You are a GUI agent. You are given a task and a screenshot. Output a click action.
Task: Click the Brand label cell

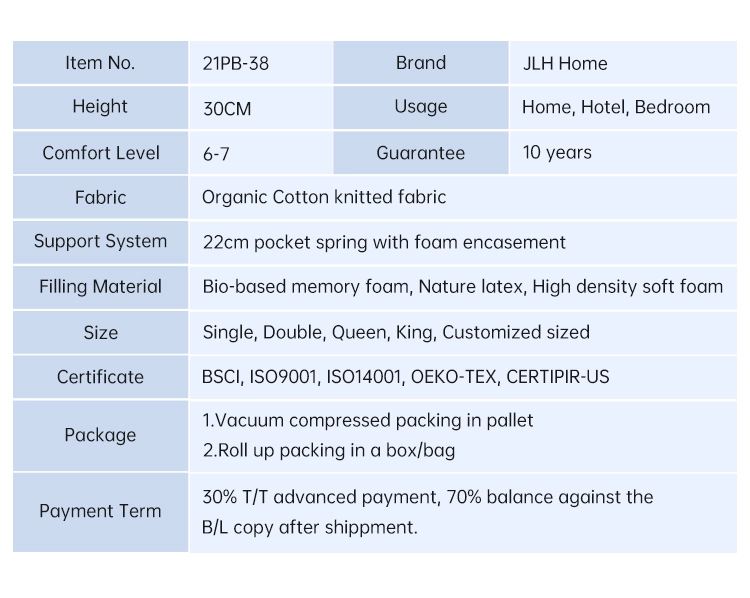(x=421, y=63)
